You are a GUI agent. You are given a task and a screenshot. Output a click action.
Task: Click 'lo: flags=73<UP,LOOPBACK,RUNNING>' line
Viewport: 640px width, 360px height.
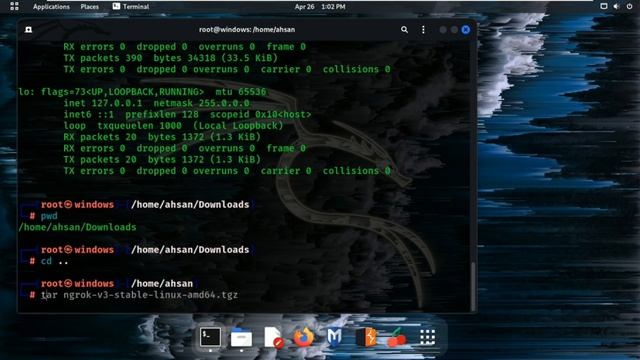(x=142, y=92)
